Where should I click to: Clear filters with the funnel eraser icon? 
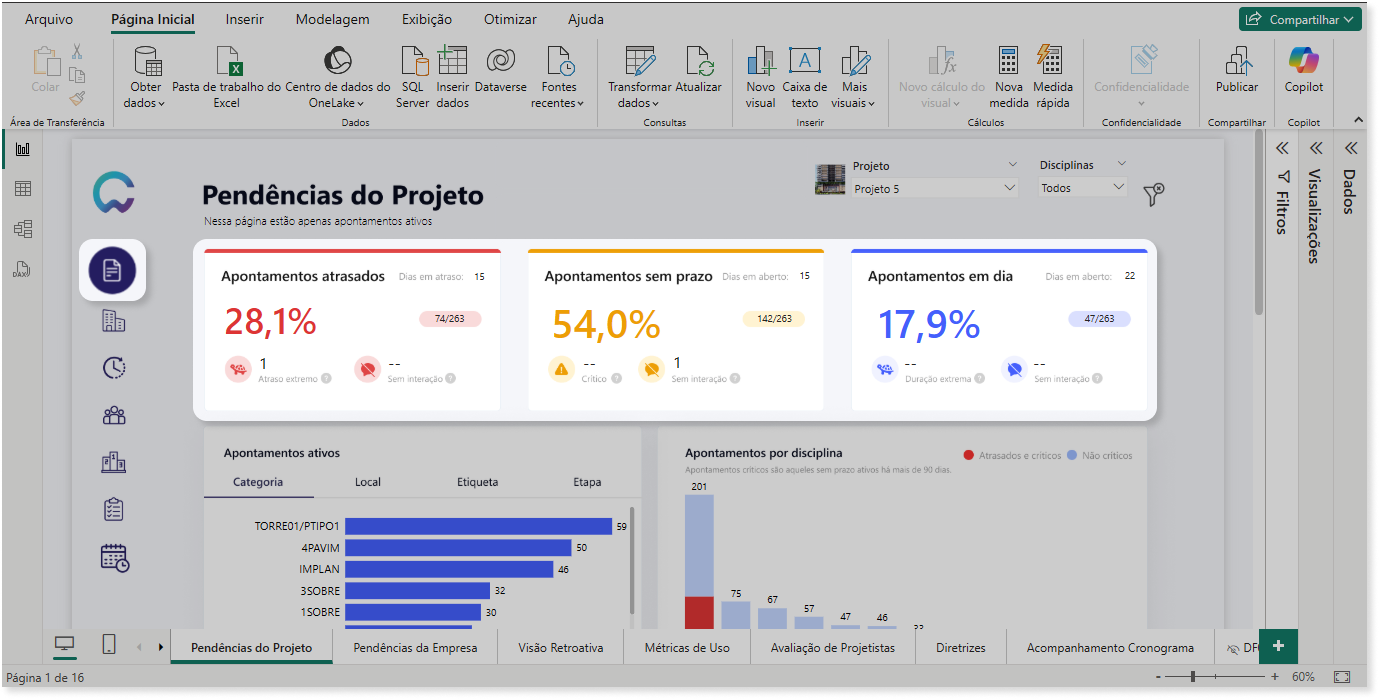[1154, 194]
